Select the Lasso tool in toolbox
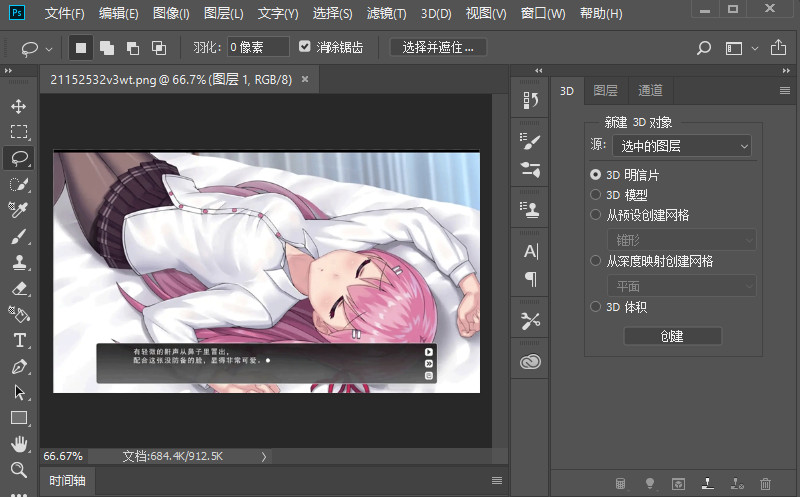Image resolution: width=800 pixels, height=497 pixels. [x=19, y=158]
